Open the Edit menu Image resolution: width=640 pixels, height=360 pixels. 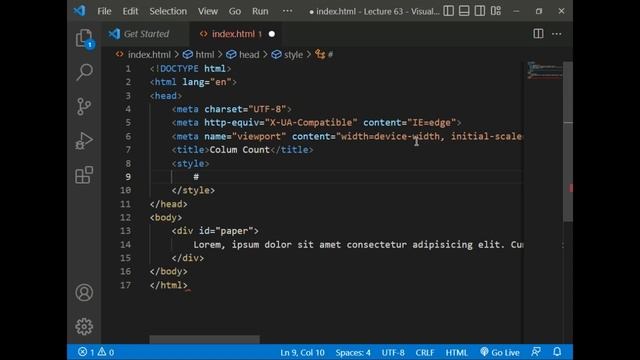[130, 11]
